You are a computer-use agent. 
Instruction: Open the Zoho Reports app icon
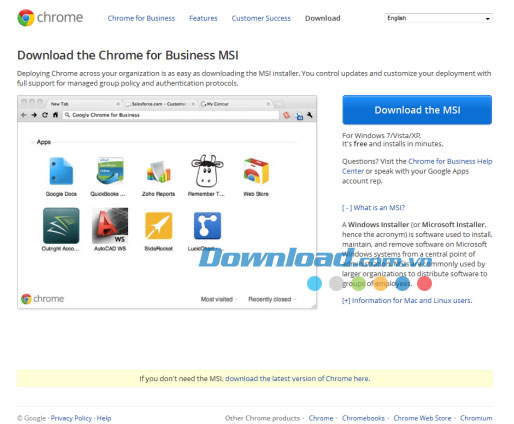coord(158,172)
